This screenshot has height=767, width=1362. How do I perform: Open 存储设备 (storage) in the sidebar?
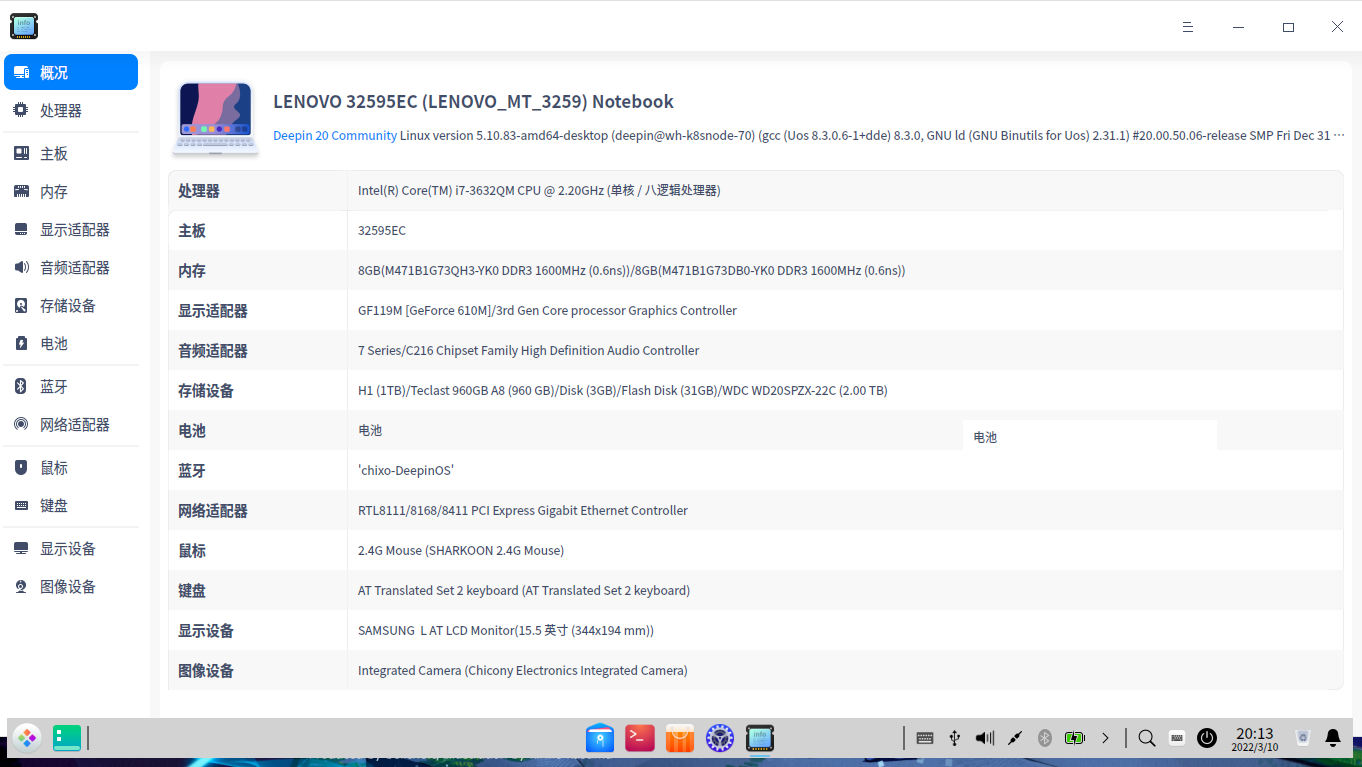tap(71, 306)
